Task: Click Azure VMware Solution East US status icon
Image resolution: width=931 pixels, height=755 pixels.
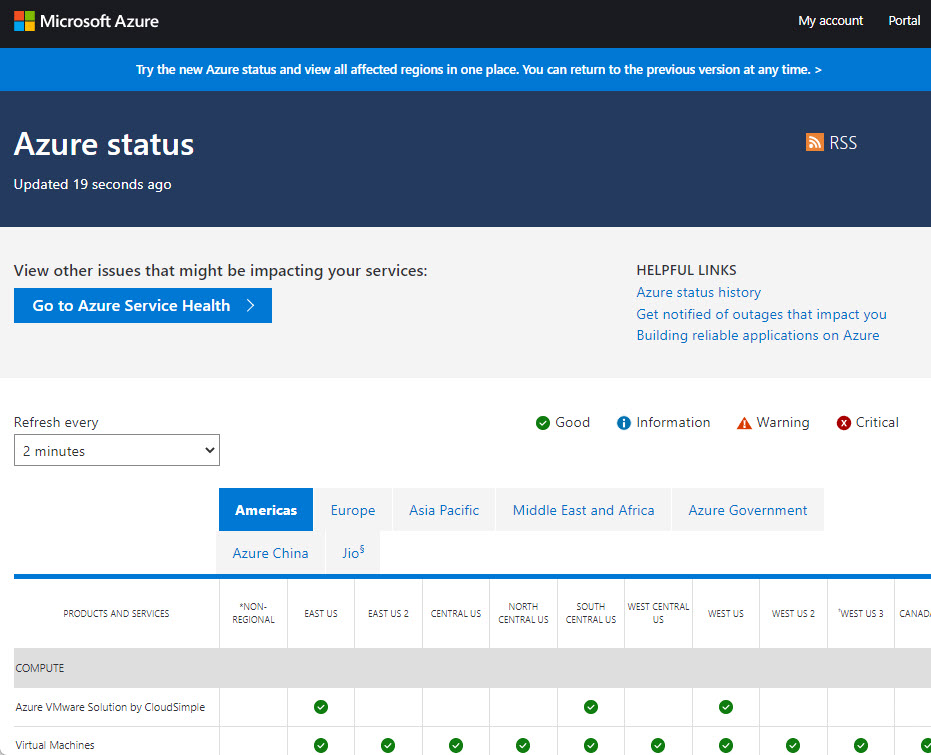Action: [x=321, y=707]
